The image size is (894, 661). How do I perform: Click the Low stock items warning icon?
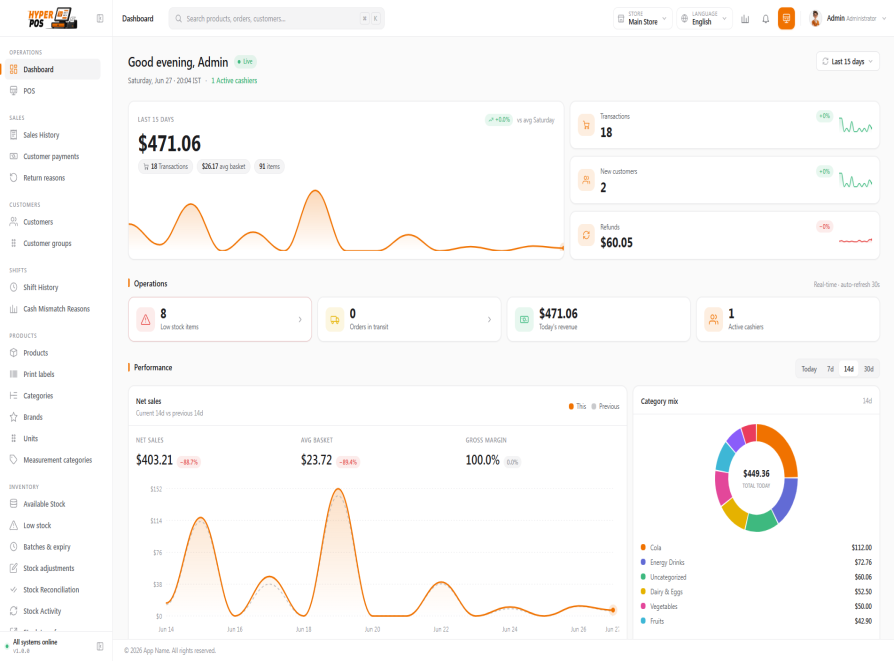145,319
